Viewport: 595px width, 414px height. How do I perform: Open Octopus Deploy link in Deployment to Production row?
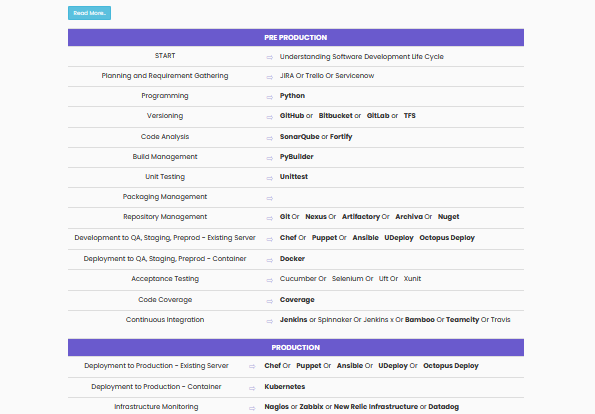451,365
